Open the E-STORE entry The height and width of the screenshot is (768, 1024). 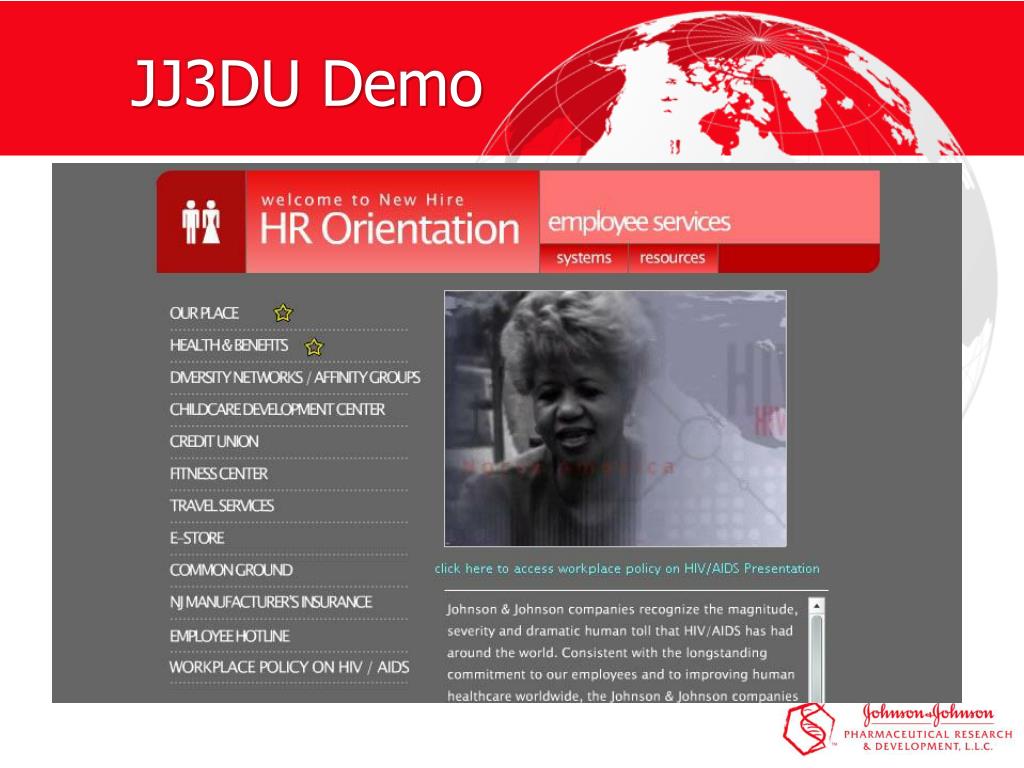[x=197, y=537]
